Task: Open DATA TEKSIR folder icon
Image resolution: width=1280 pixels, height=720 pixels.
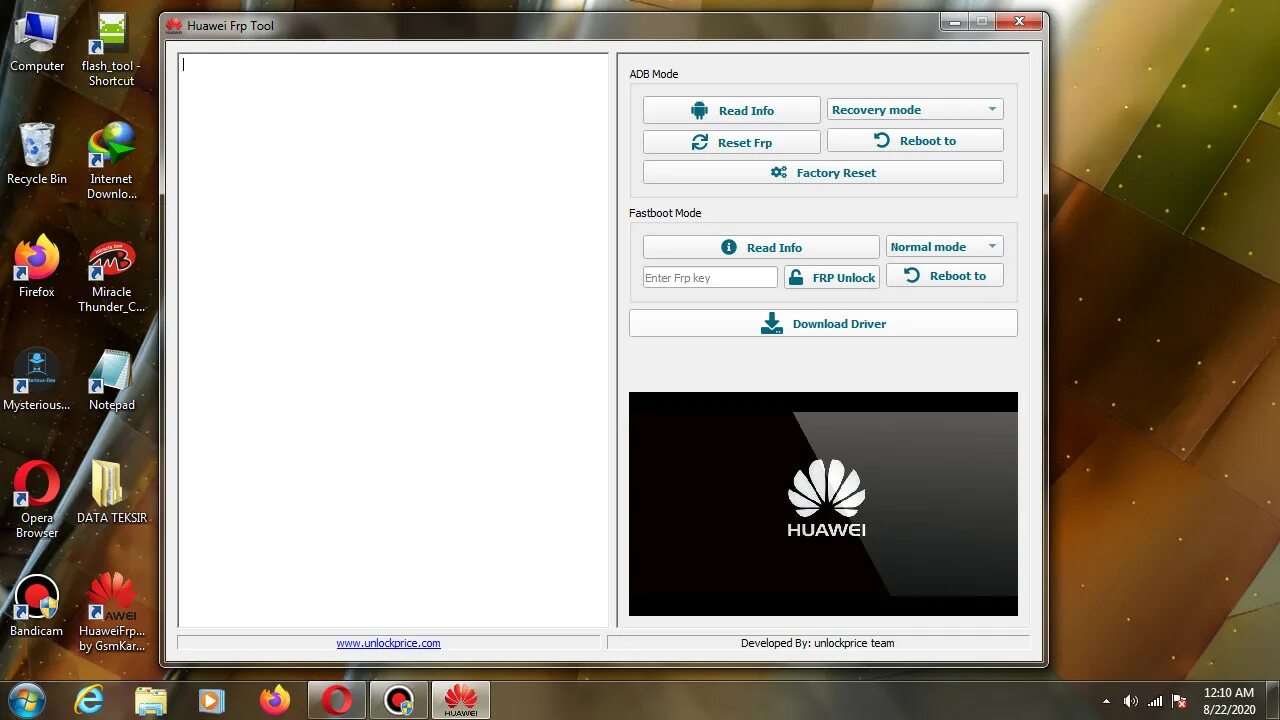Action: [111, 492]
